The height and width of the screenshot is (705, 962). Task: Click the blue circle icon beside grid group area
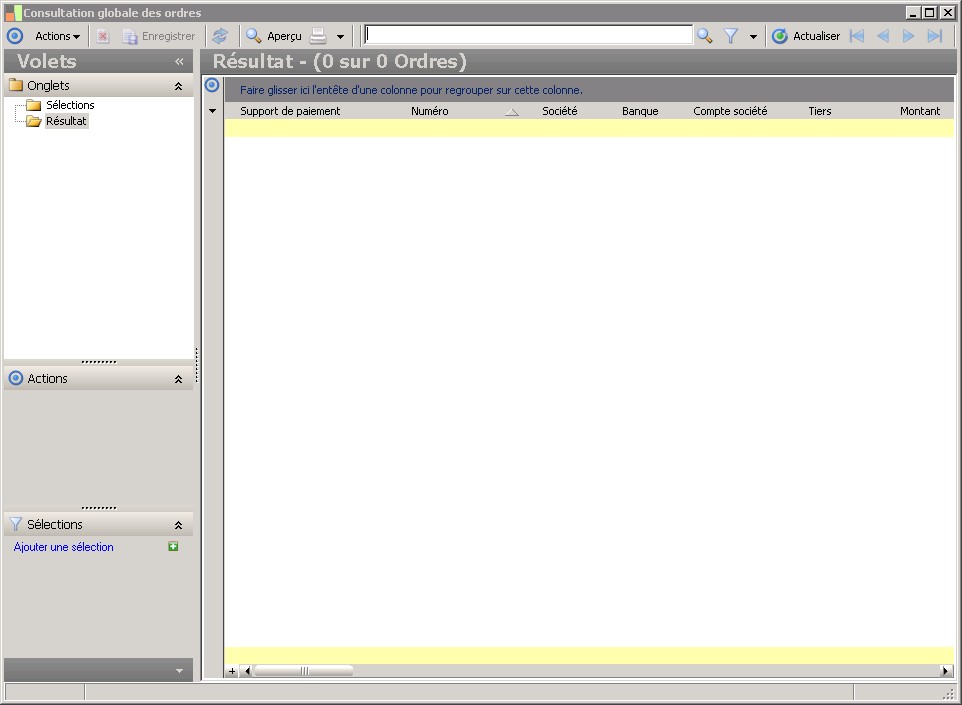pyautogui.click(x=212, y=85)
